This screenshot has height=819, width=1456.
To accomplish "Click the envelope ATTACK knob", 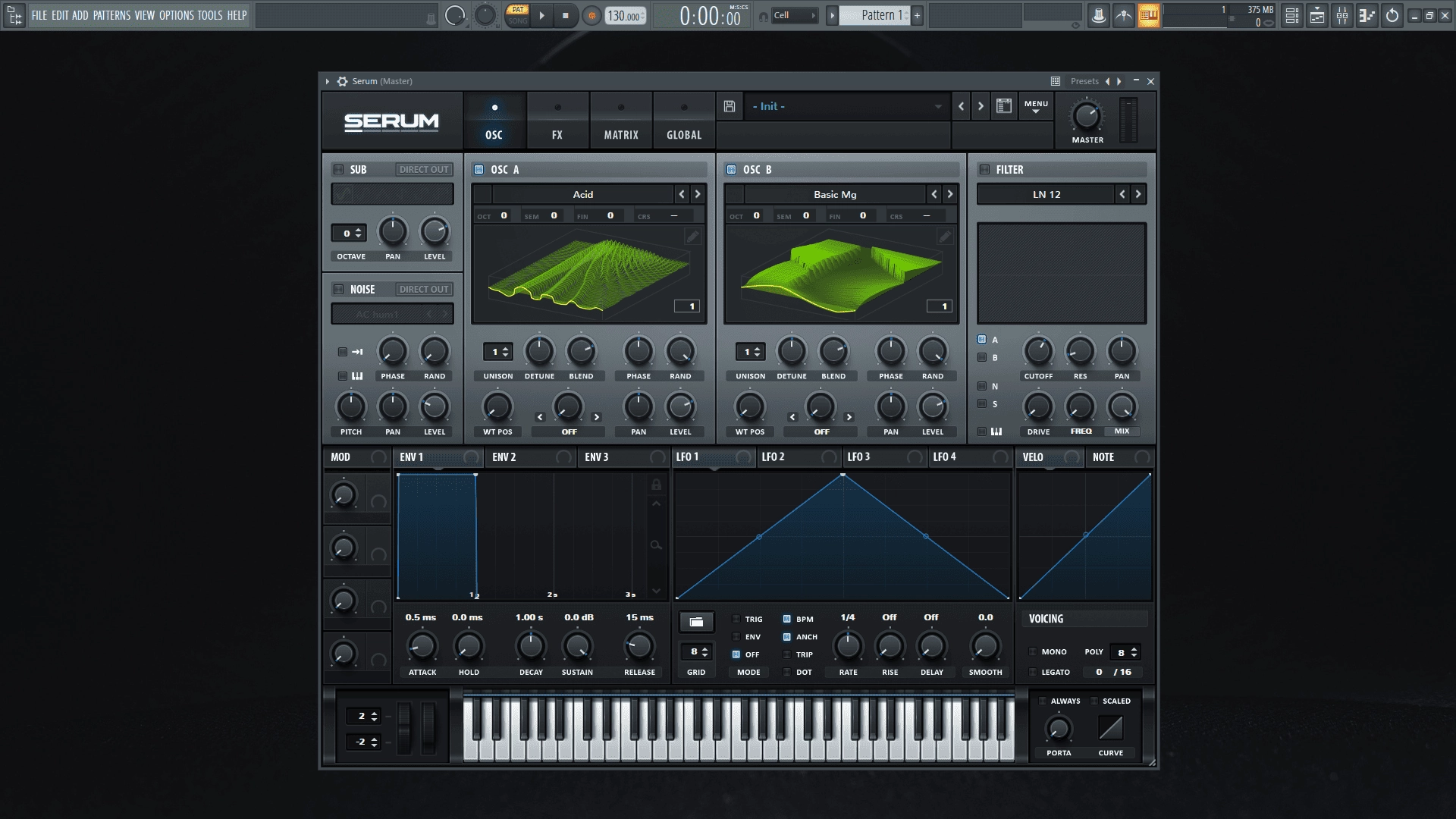I will (x=422, y=646).
